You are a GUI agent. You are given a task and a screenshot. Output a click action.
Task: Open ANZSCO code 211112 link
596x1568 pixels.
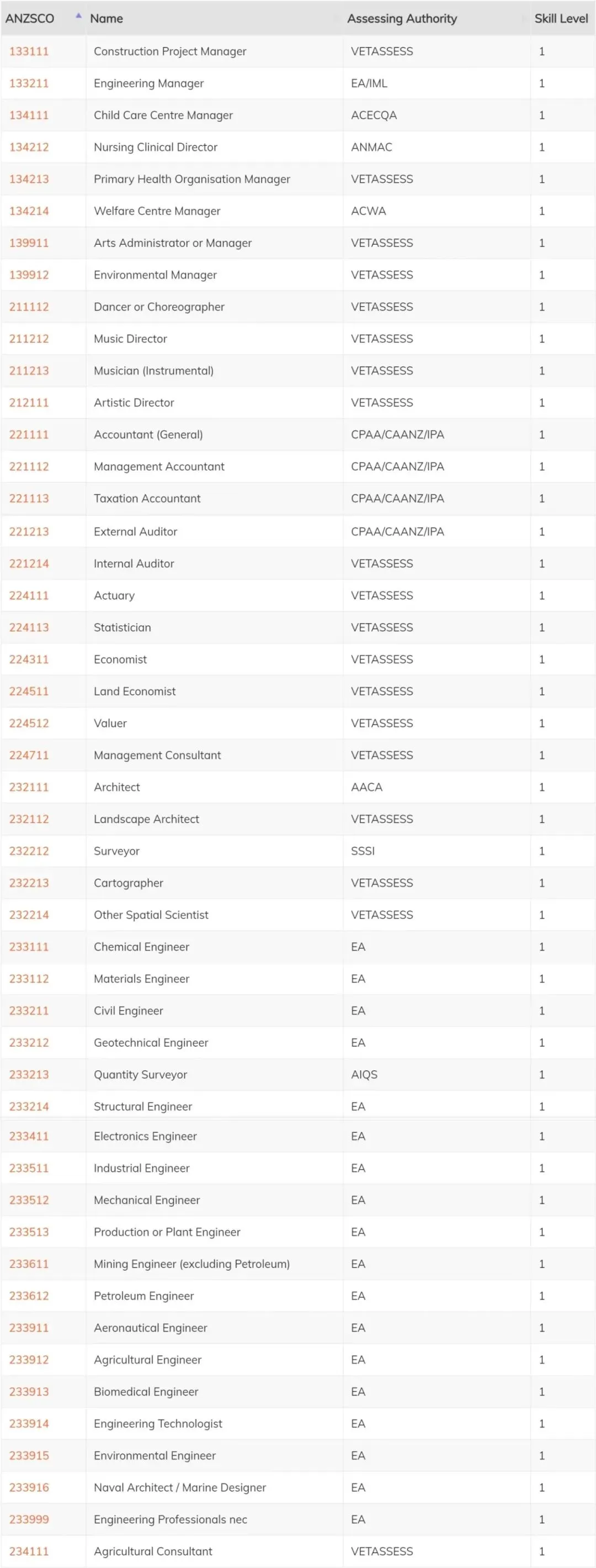point(29,307)
